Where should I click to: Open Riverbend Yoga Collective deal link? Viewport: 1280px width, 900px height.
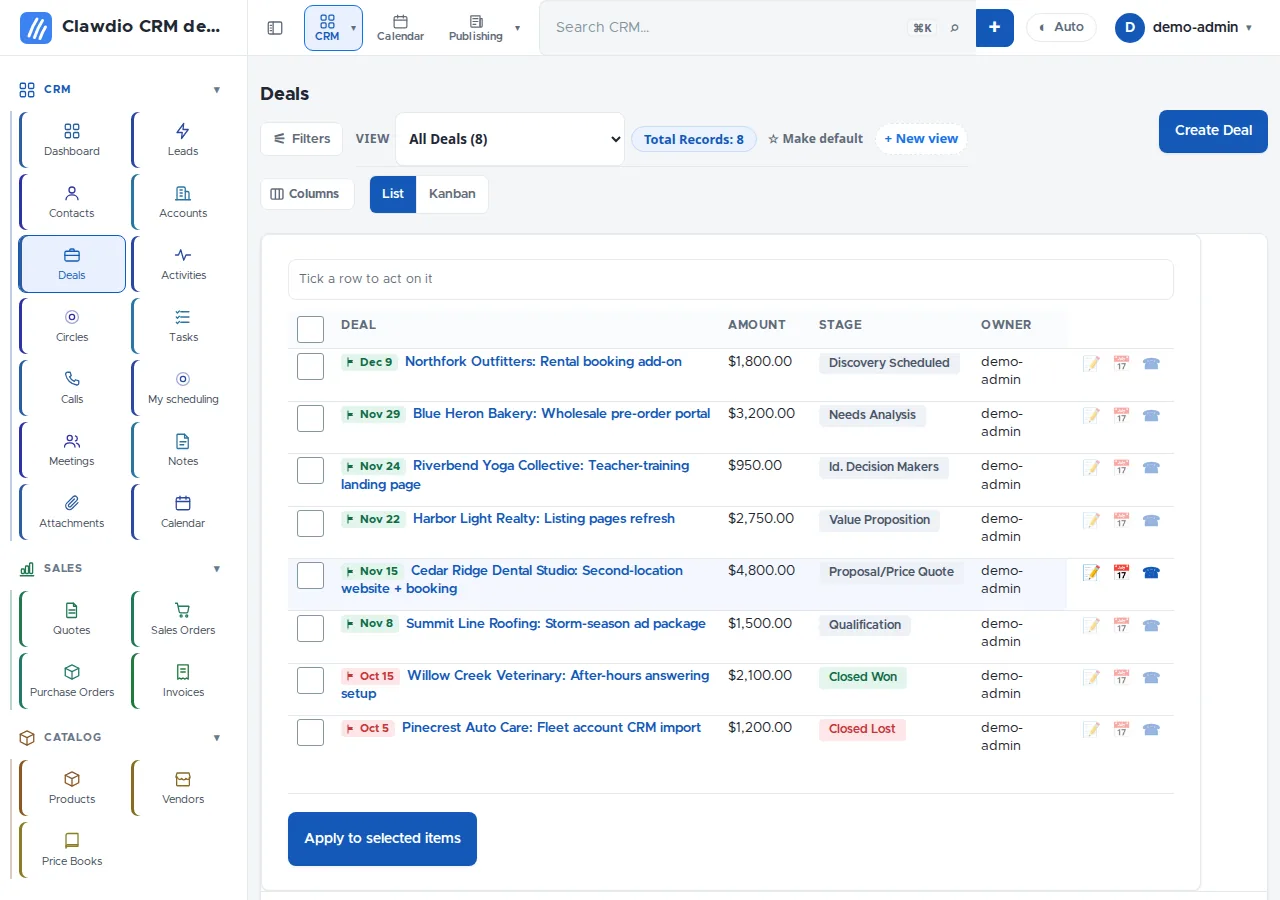pos(515,475)
